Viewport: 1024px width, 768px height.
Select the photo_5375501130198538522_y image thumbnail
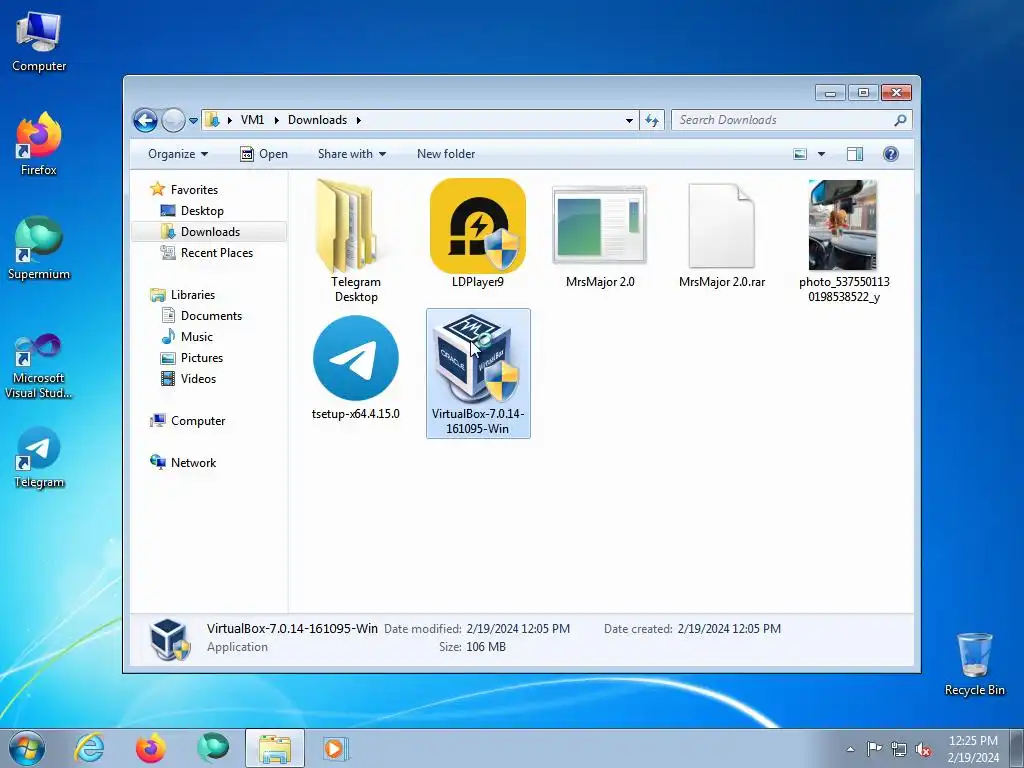tap(844, 240)
